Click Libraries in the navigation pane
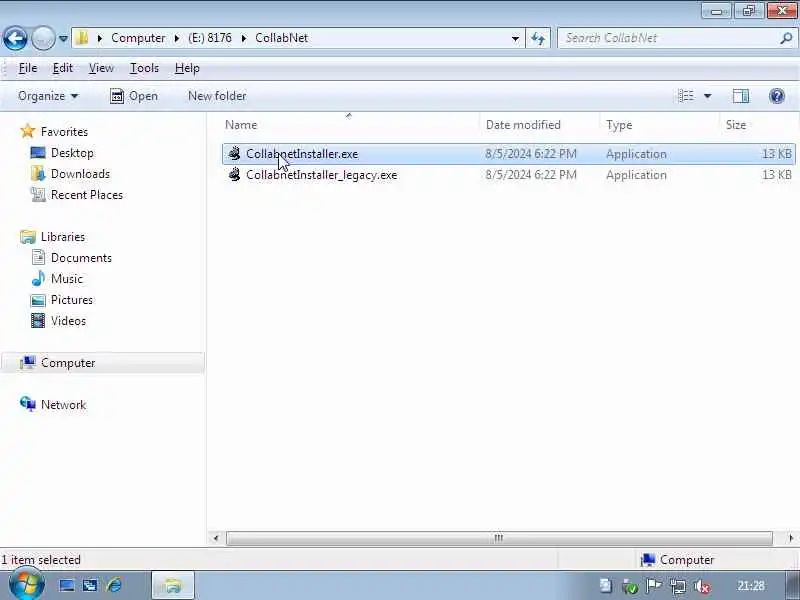This screenshot has width=800, height=600. click(x=63, y=237)
